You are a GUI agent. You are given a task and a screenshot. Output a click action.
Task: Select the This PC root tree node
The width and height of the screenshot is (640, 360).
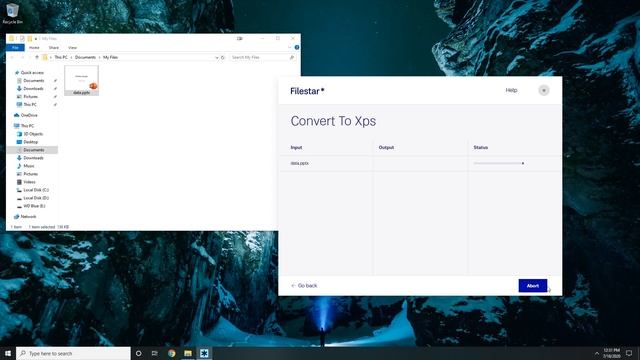27,126
